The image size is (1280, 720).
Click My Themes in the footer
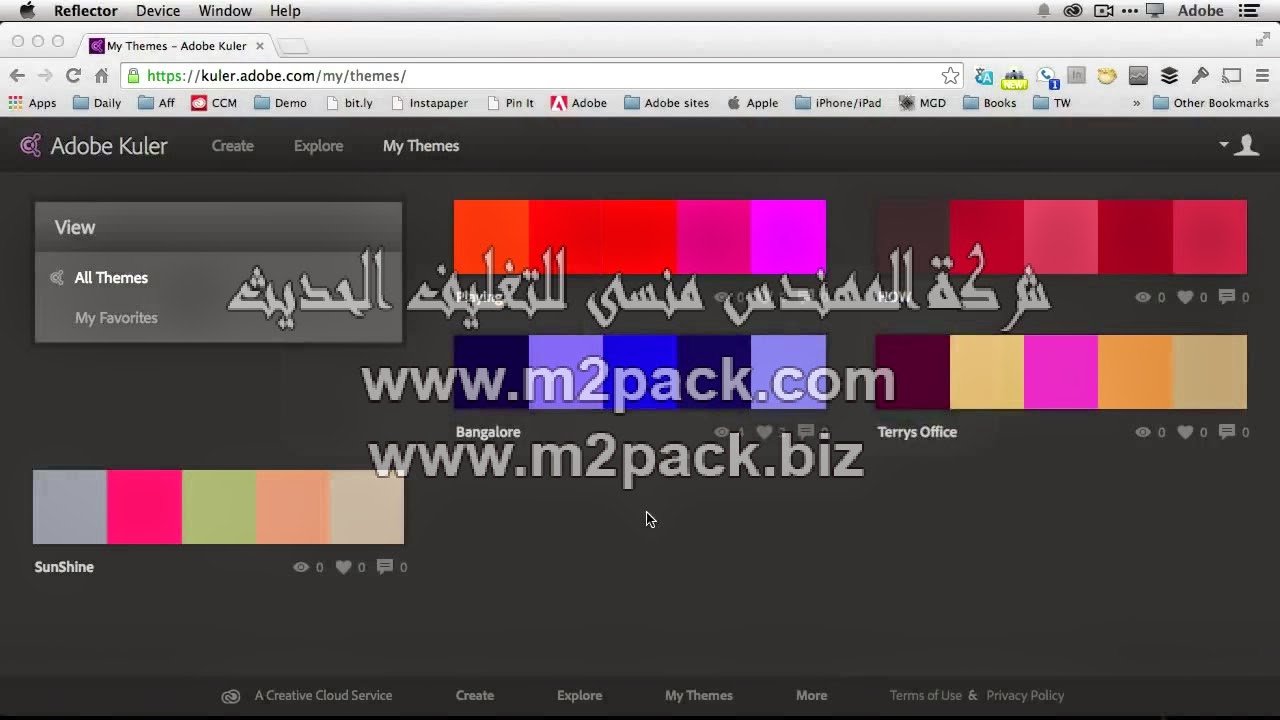pyautogui.click(x=699, y=695)
